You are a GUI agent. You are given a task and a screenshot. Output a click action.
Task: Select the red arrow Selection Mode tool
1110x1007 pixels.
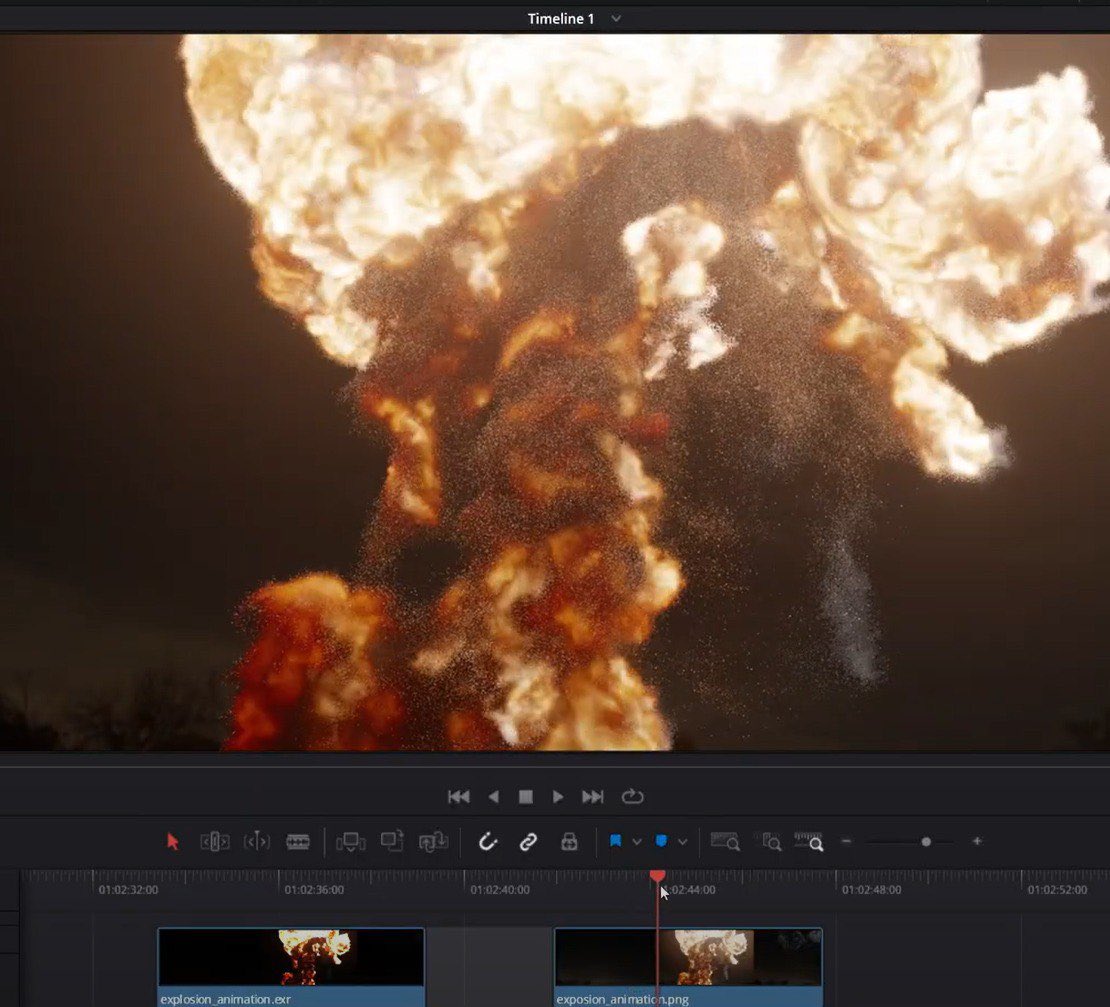click(x=173, y=841)
